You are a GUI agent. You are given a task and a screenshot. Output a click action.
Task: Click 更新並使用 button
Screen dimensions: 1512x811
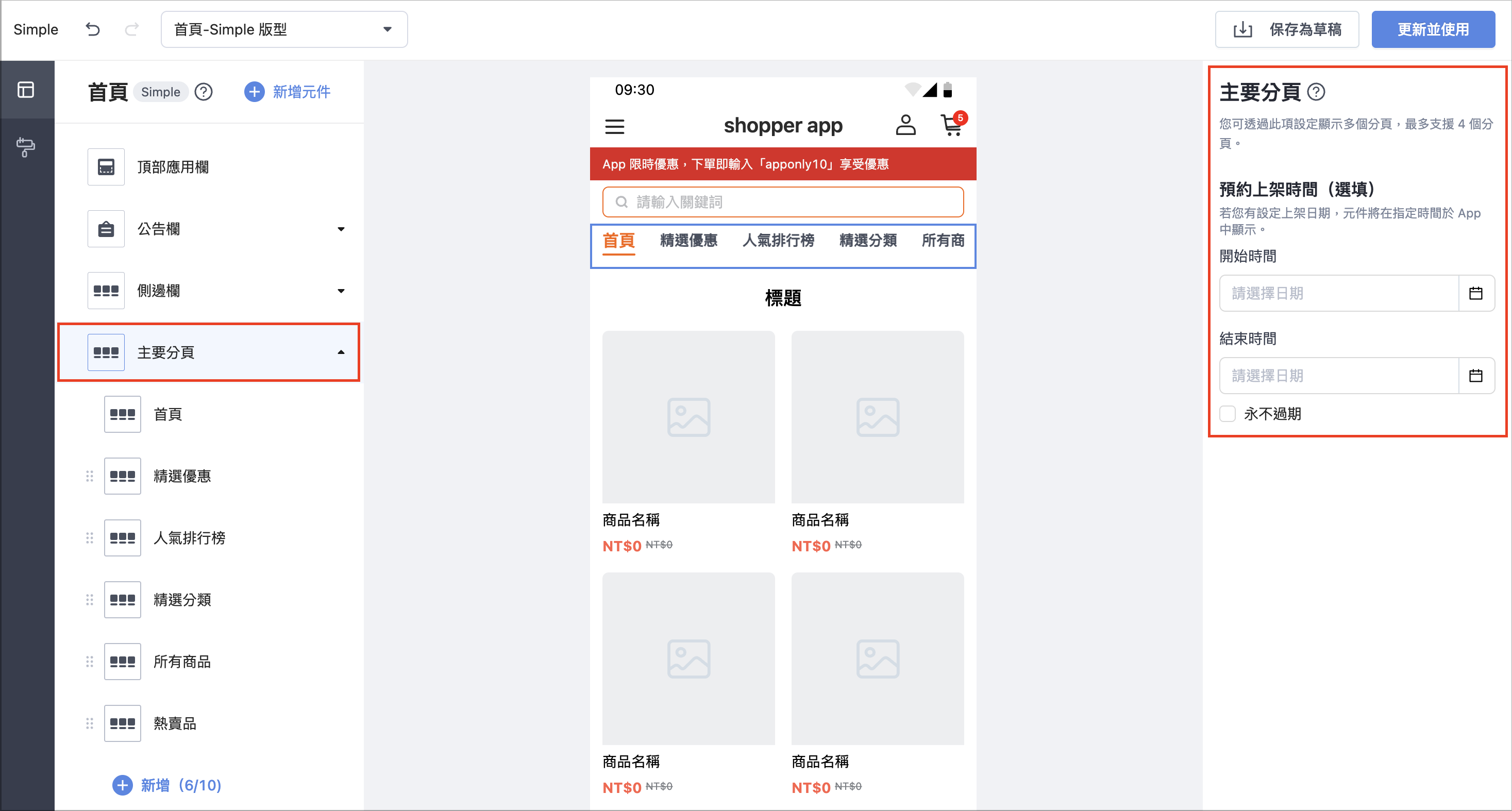tap(1433, 29)
